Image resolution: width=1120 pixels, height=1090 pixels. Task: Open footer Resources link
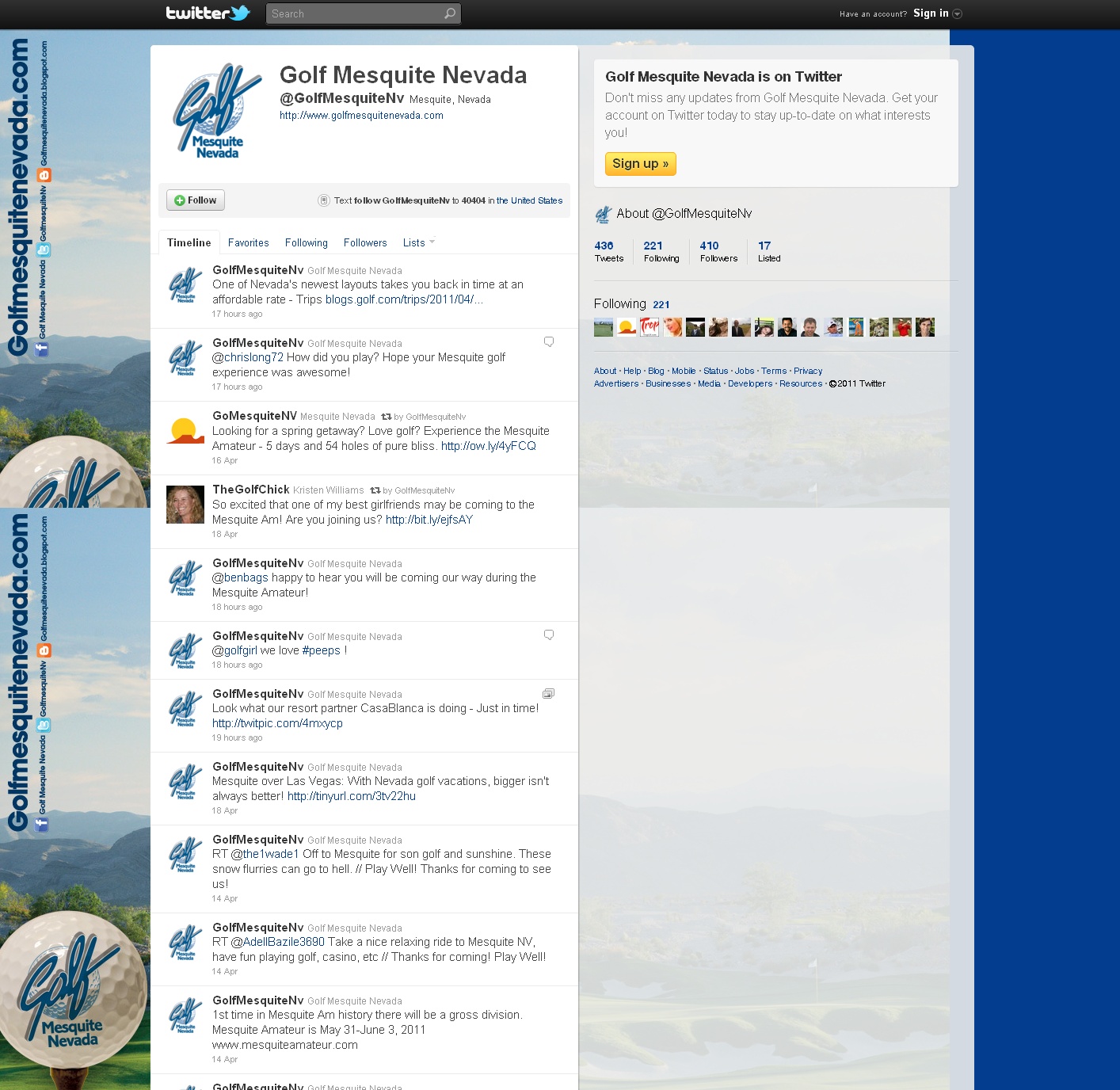point(801,383)
